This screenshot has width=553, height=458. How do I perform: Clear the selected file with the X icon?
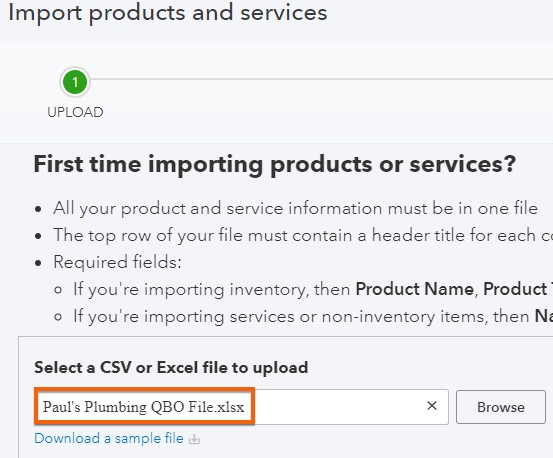[x=432, y=406]
